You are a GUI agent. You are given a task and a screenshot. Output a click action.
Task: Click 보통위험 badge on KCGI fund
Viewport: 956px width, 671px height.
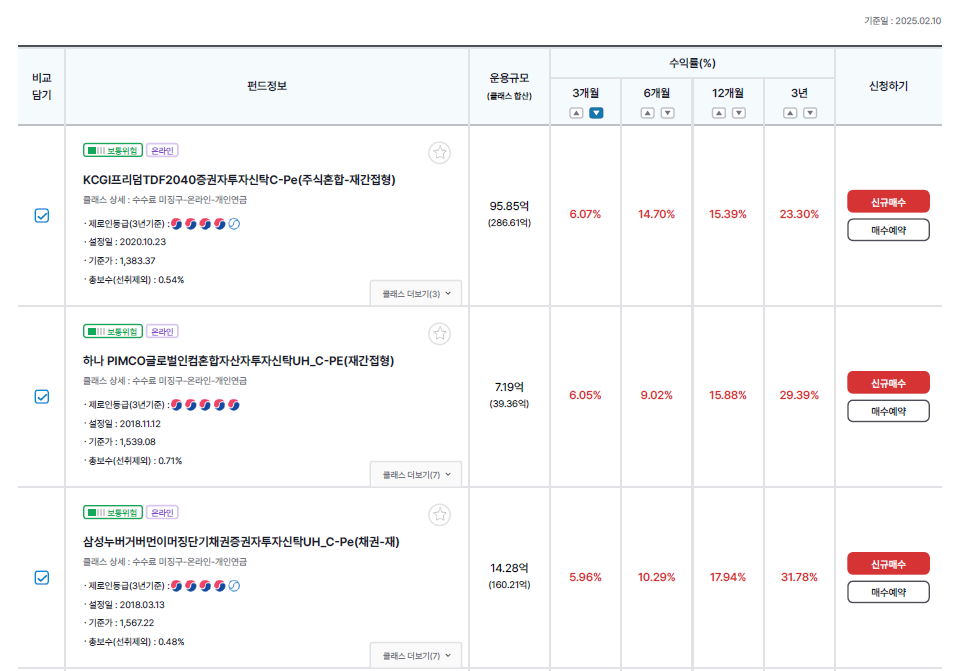[x=113, y=151]
